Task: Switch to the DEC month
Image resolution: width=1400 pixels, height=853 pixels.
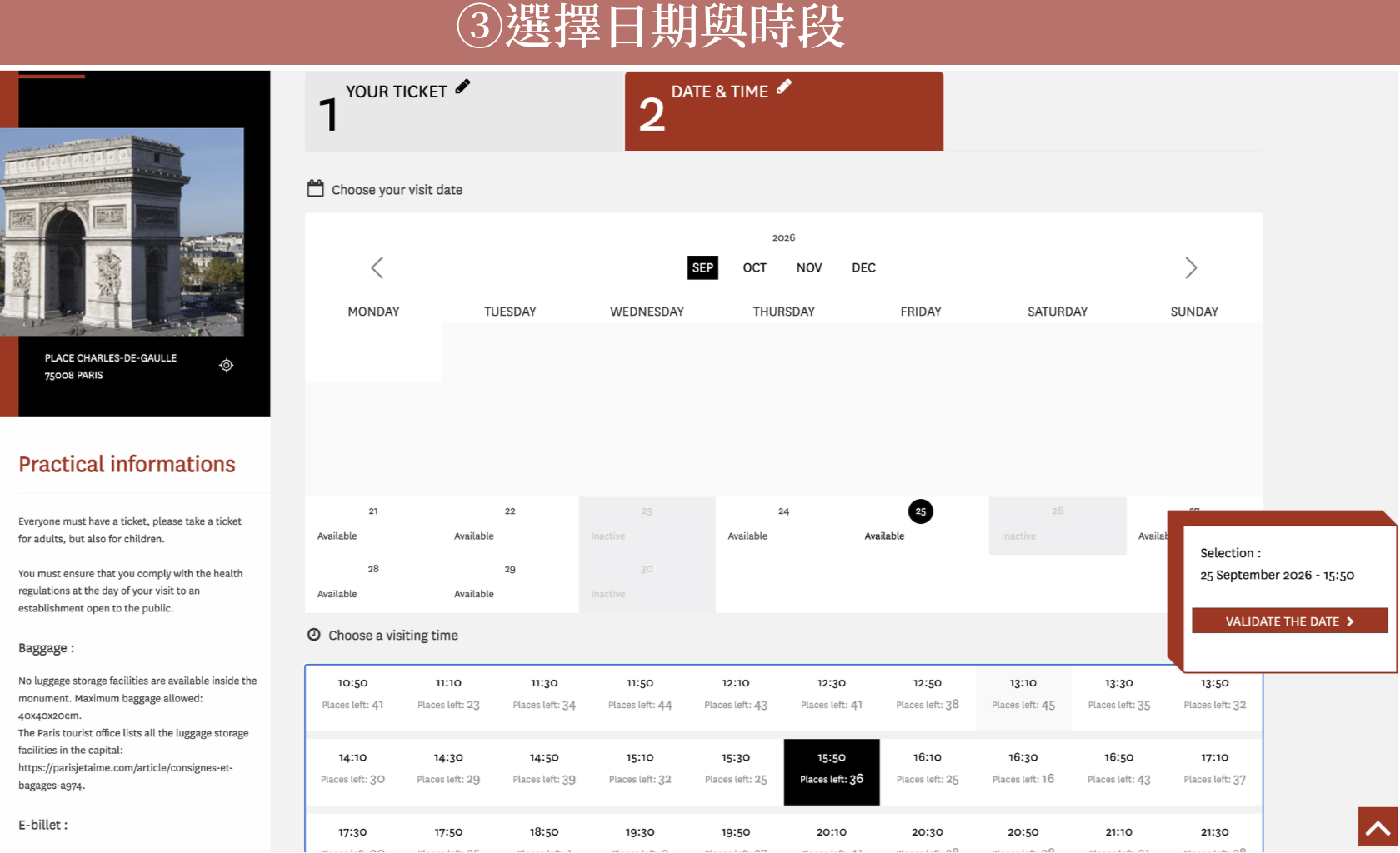Action: click(x=863, y=267)
